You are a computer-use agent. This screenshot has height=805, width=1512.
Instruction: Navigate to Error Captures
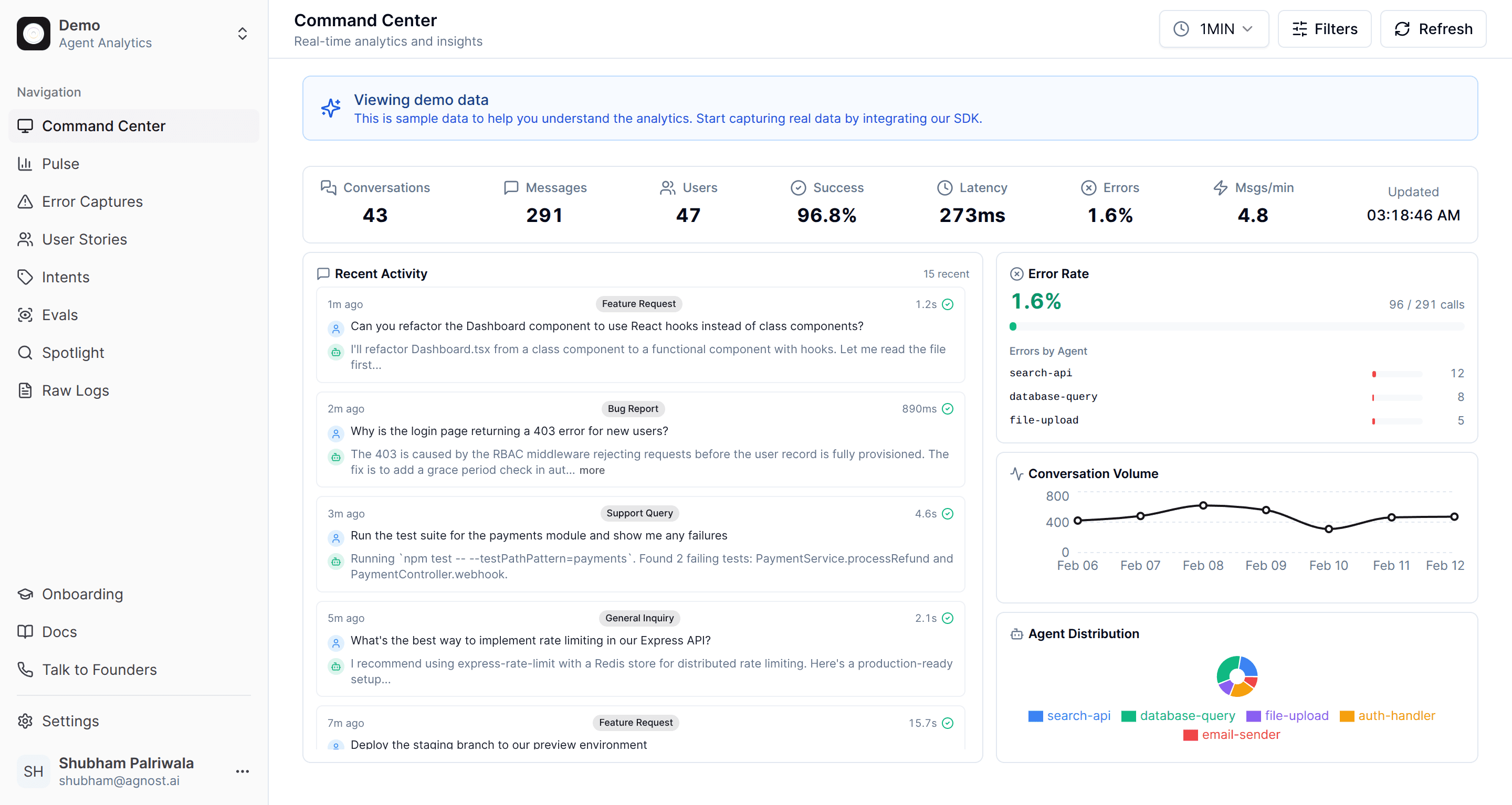click(91, 202)
